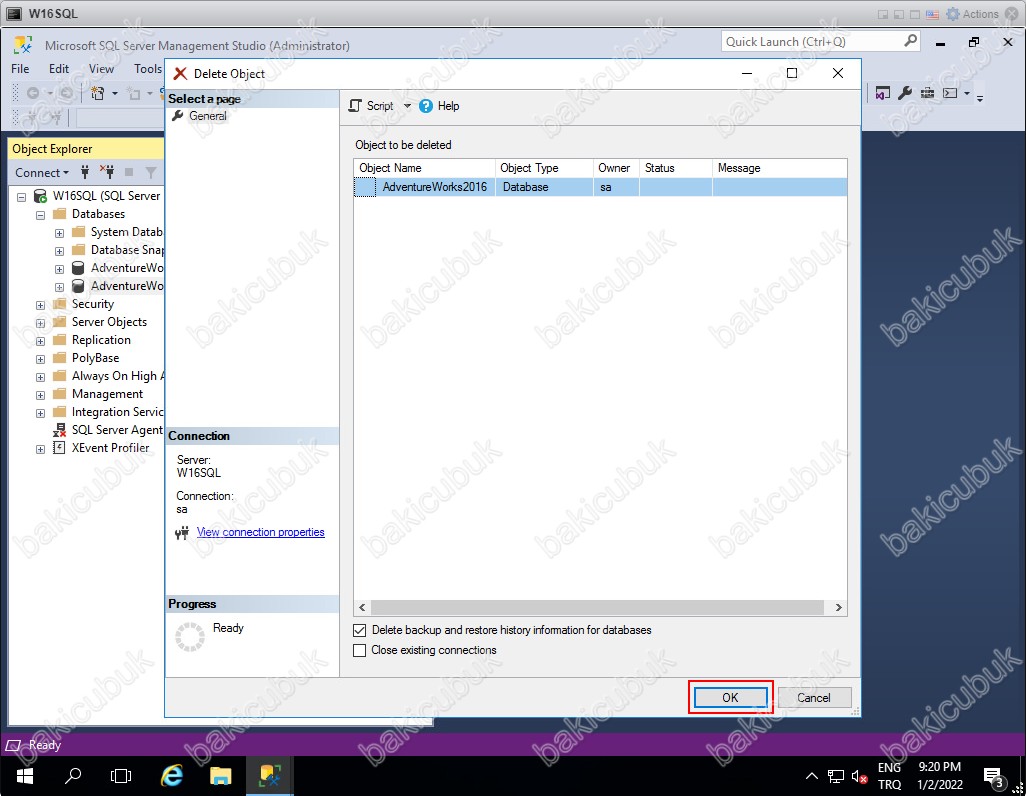
Task: Click the horizontal scrollbar track in object list
Action: pos(597,607)
